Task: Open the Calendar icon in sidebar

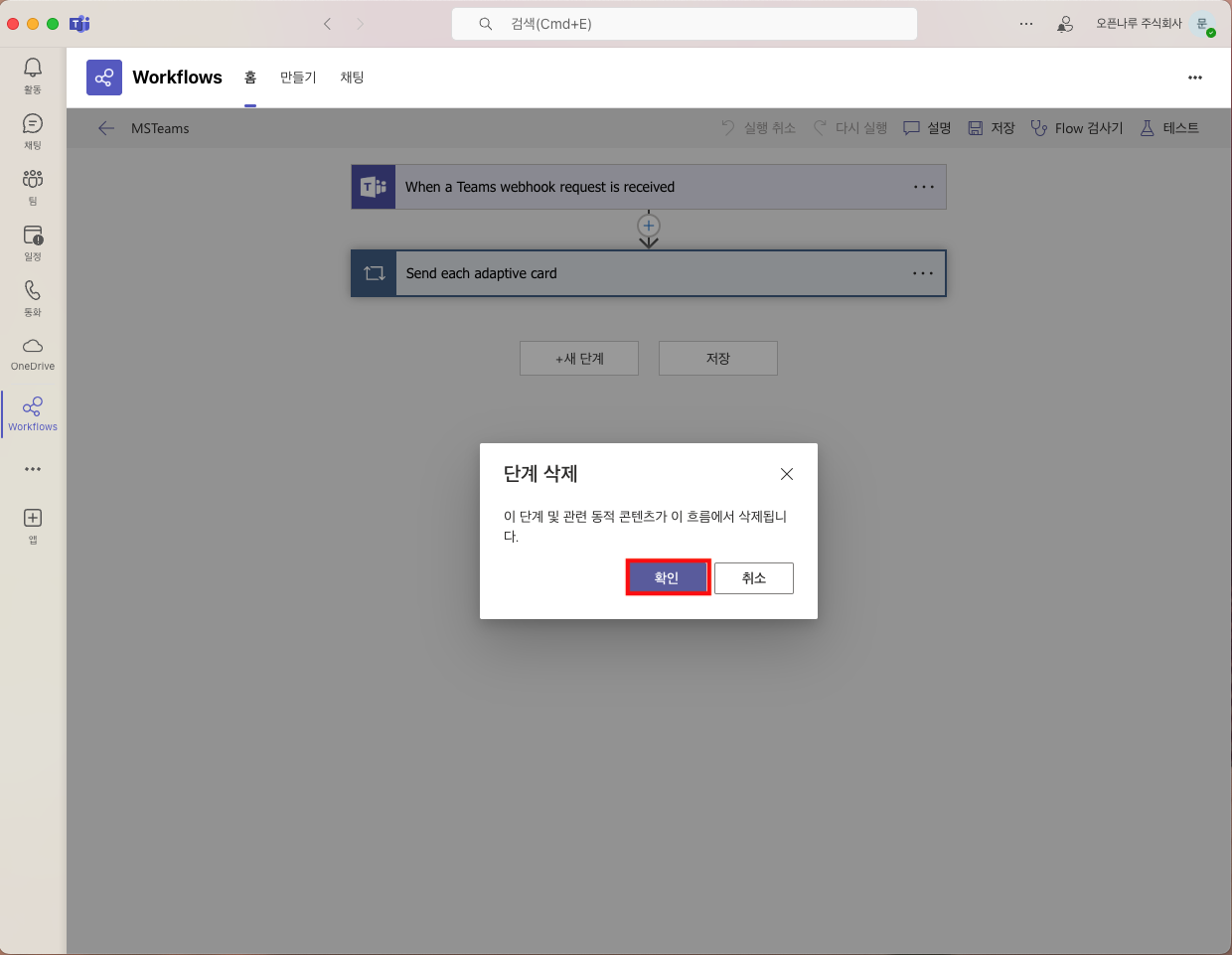Action: click(x=33, y=240)
